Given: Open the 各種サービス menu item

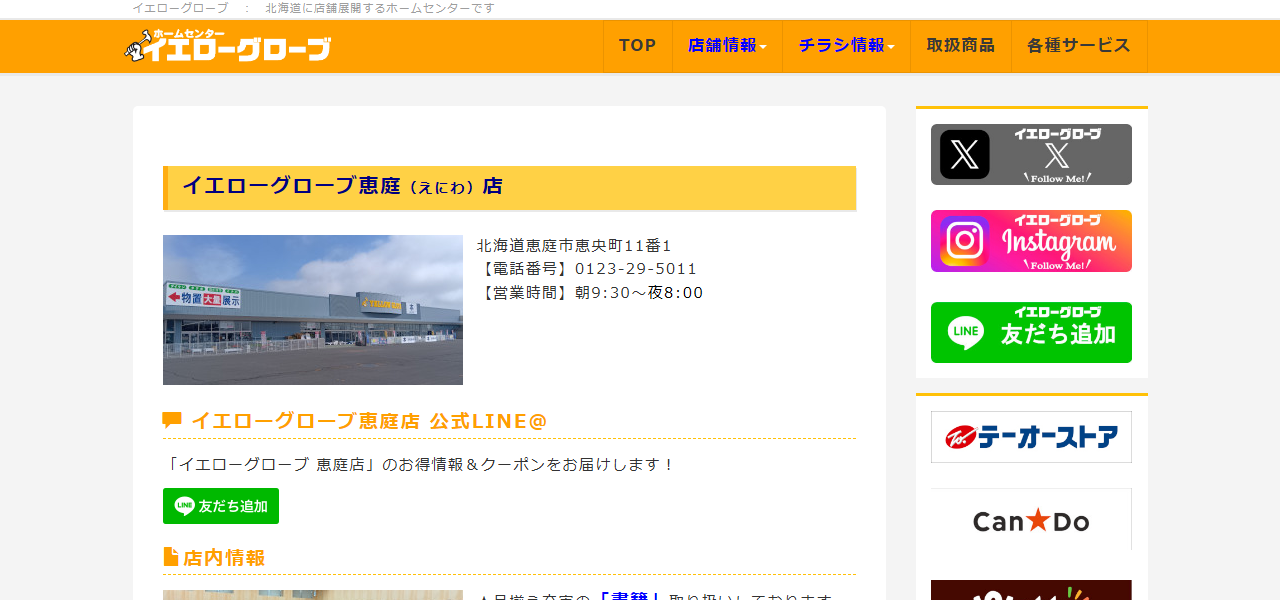Looking at the screenshot, I should click(1079, 46).
